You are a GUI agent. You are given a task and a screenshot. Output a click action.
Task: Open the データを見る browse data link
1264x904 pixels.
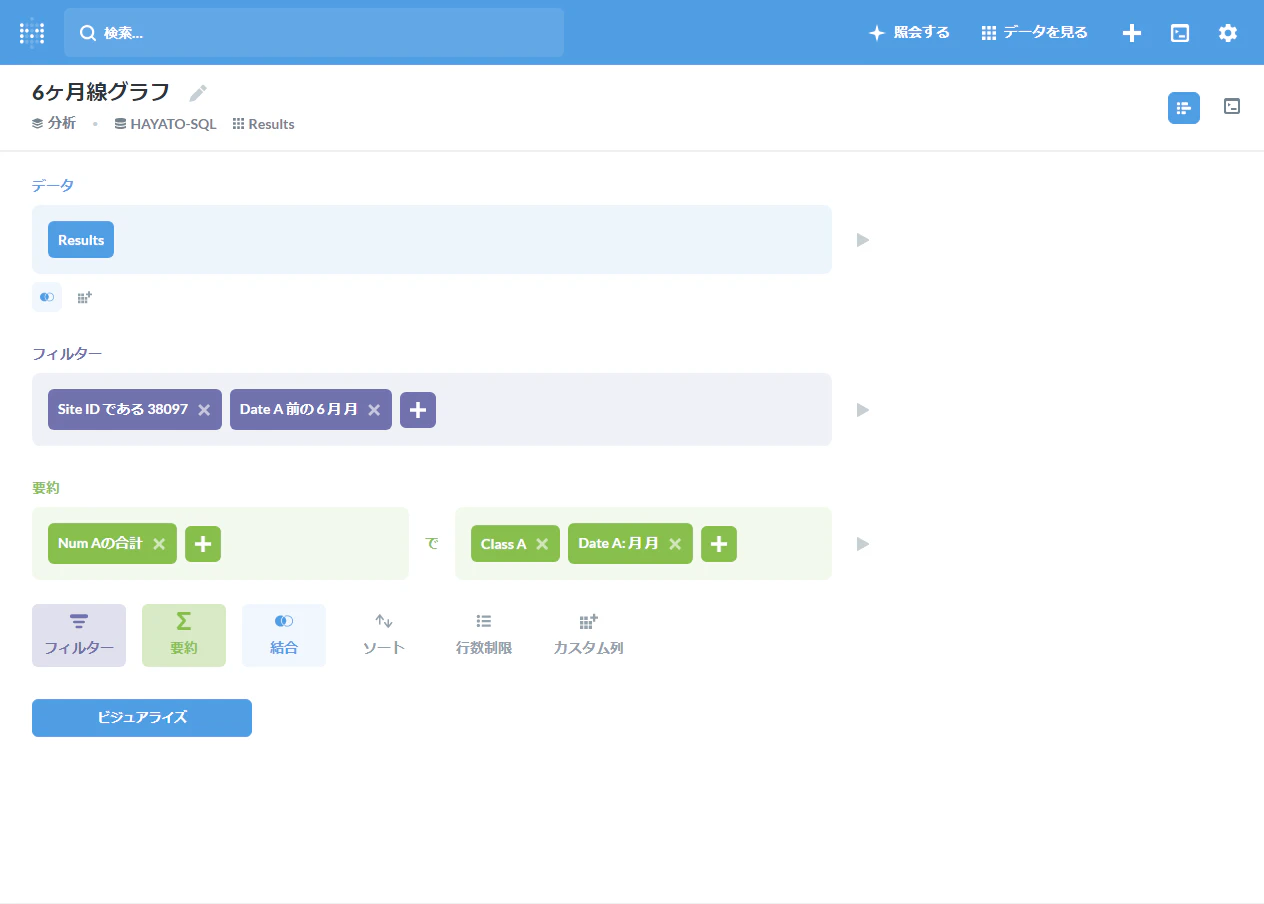[1034, 33]
